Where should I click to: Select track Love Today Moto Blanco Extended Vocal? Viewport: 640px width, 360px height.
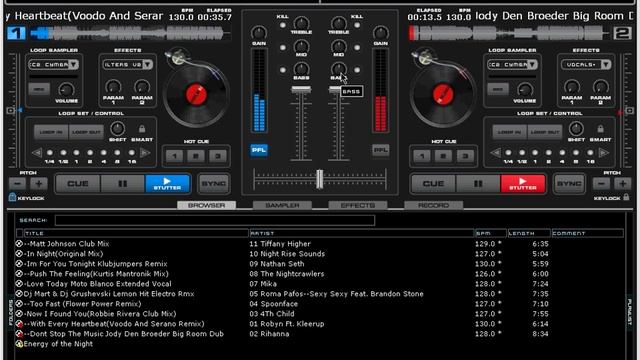click(x=98, y=284)
